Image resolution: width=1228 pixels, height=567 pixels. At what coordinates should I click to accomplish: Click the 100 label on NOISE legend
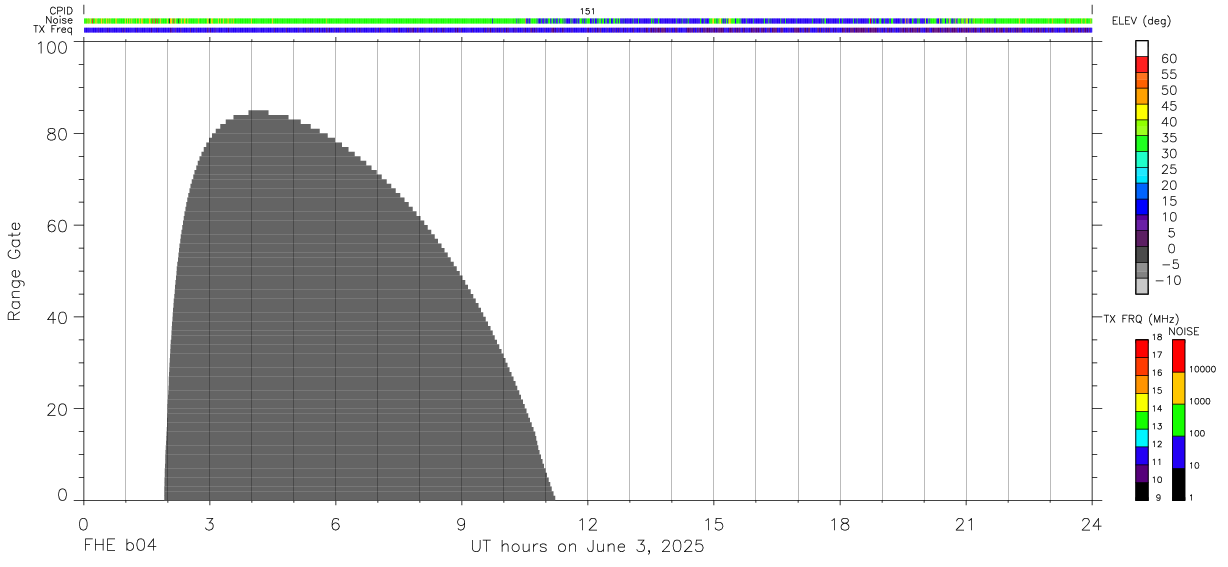pos(1197,434)
